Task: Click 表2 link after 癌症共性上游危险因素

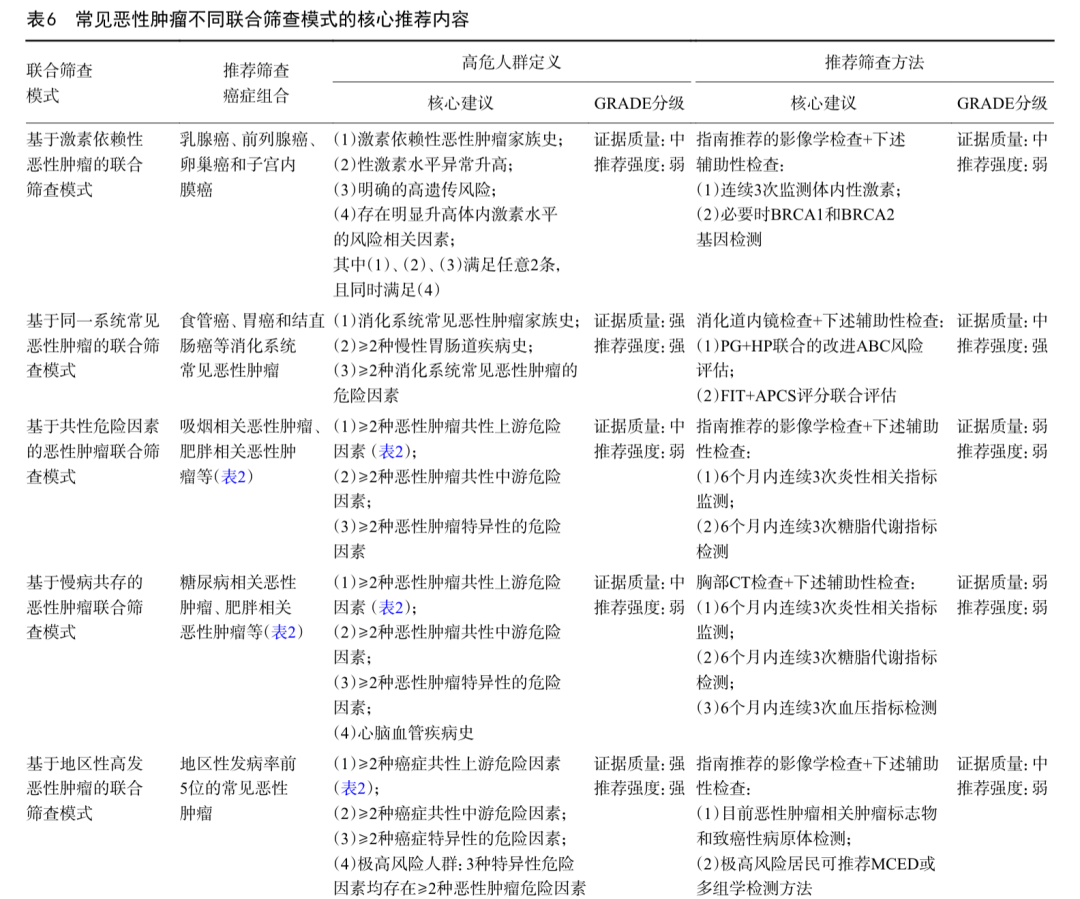Action: click(351, 788)
